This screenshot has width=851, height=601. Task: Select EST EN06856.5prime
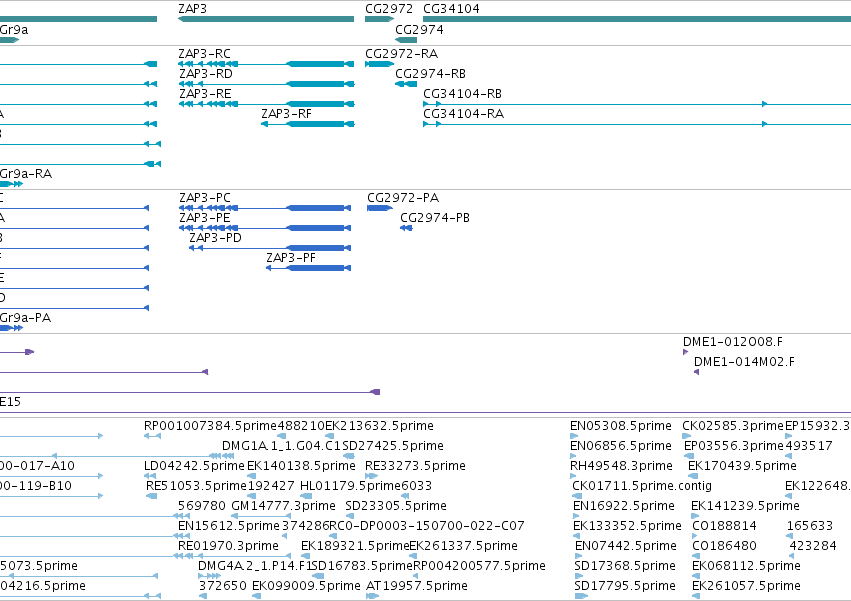pyautogui.click(x=621, y=446)
